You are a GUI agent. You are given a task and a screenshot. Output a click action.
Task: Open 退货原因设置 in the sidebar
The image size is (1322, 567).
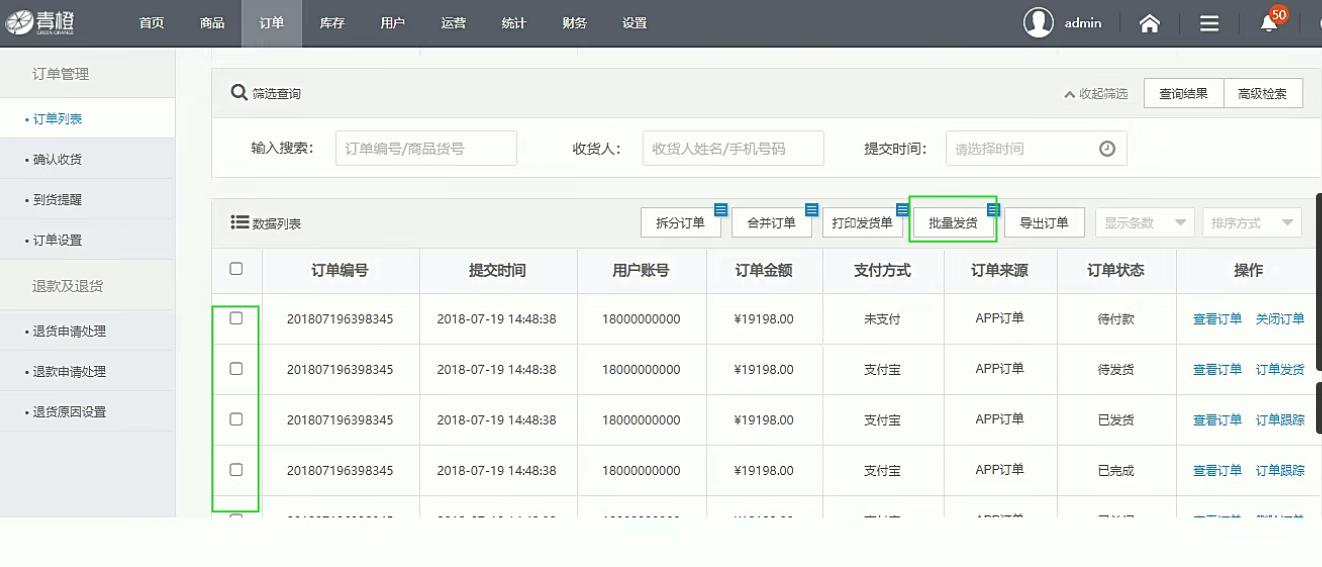tap(87, 411)
